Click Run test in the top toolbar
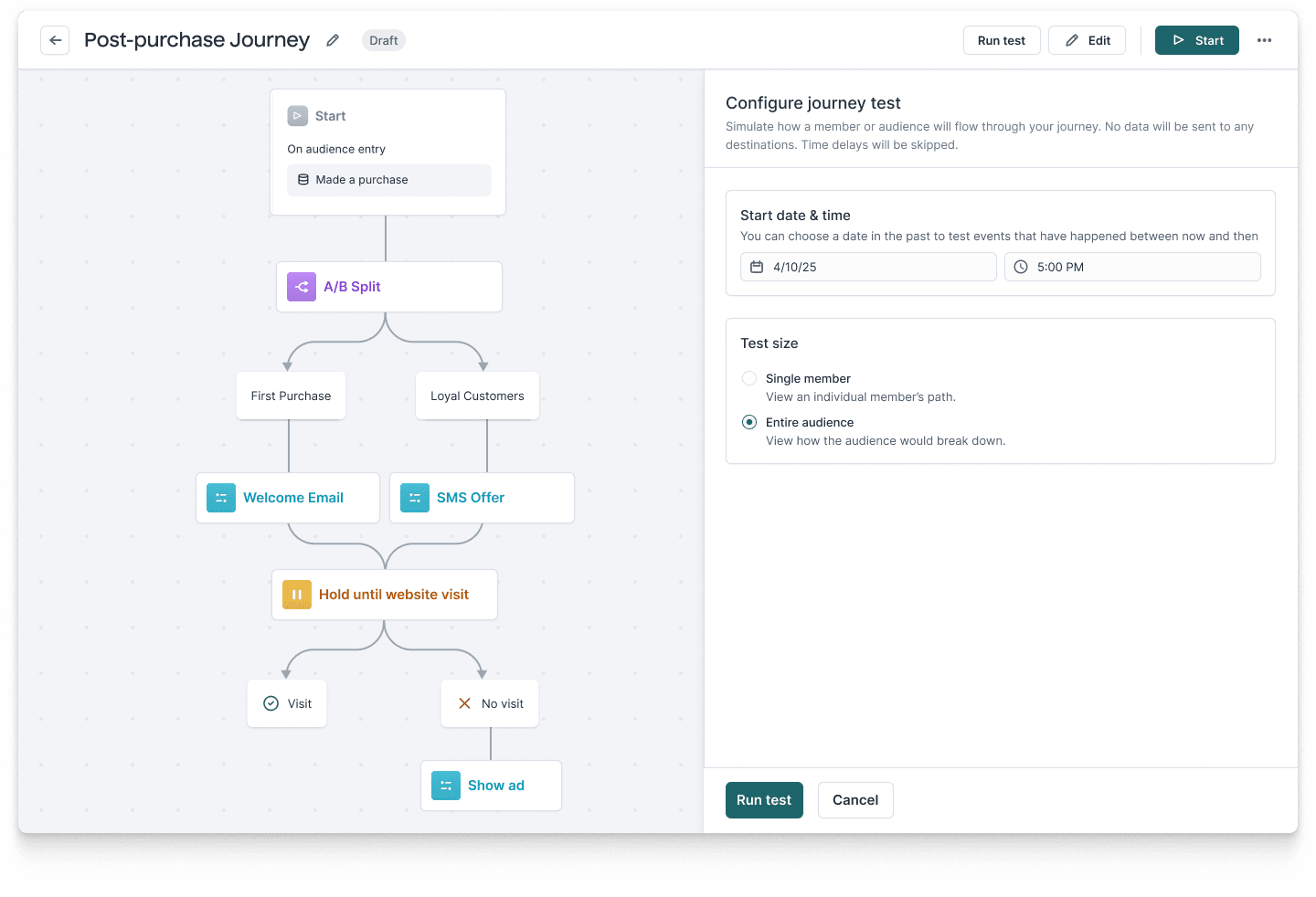Viewport: 1316px width, 897px height. [x=1001, y=40]
